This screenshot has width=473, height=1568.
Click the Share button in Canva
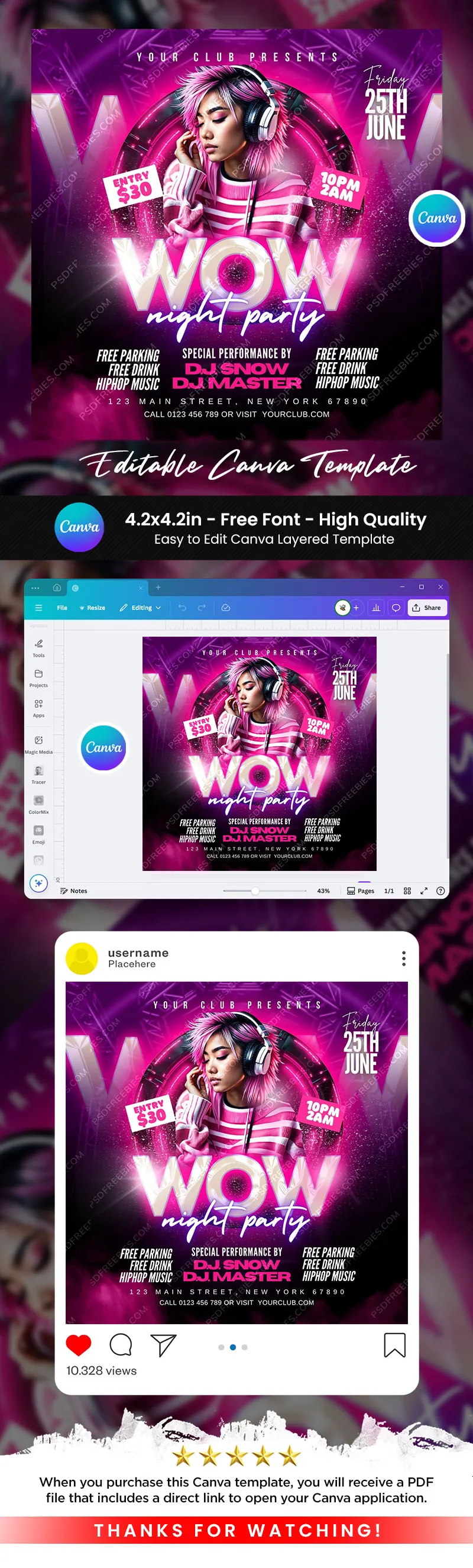pos(427,608)
